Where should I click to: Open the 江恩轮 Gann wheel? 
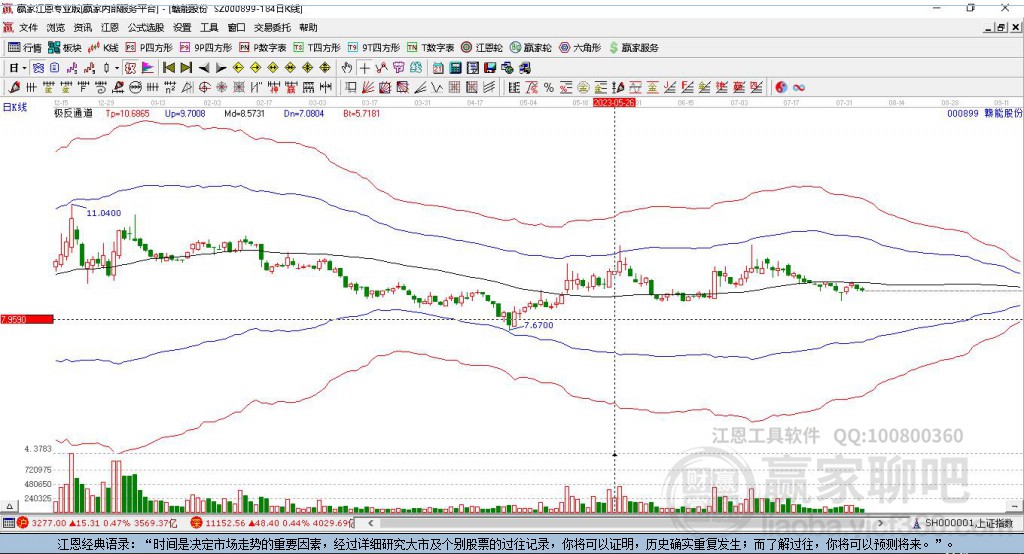click(482, 48)
